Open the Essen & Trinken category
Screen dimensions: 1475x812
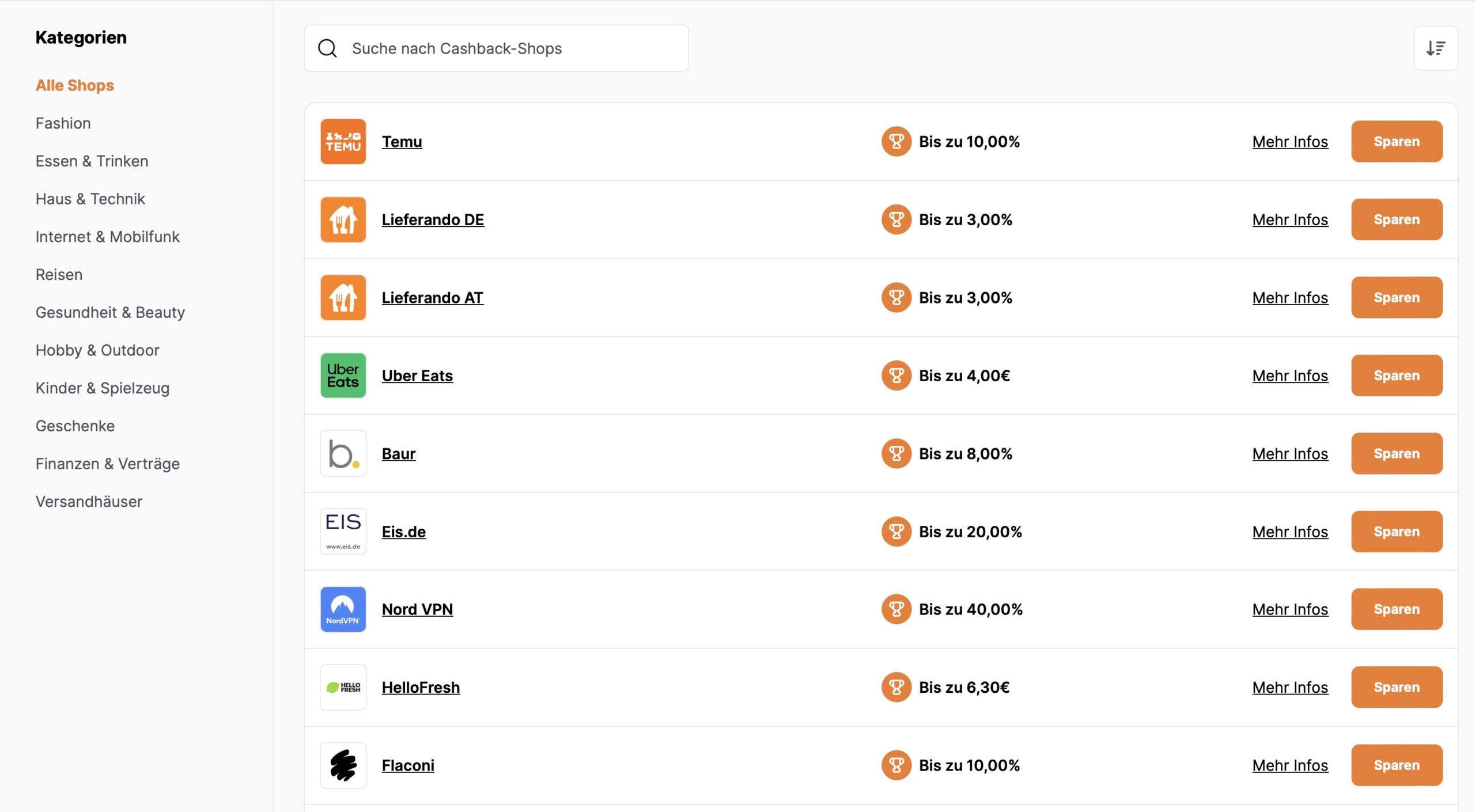click(92, 161)
